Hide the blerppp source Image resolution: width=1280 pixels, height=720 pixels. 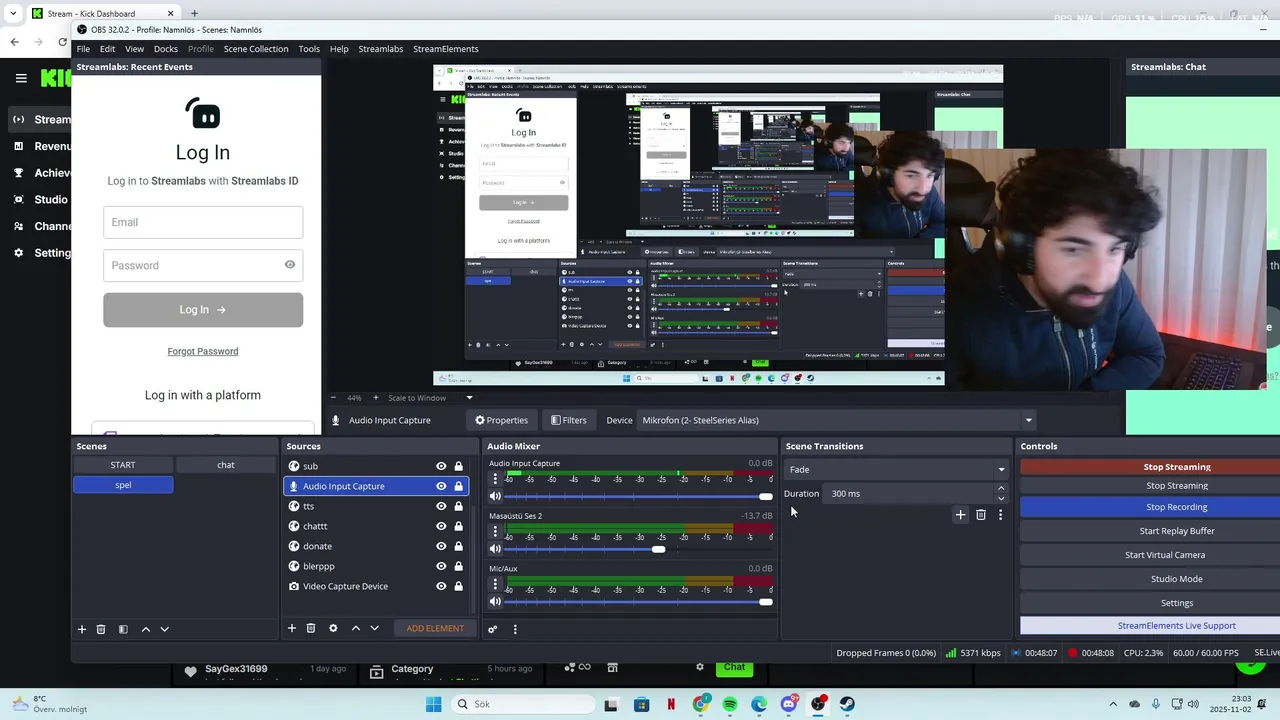(441, 566)
